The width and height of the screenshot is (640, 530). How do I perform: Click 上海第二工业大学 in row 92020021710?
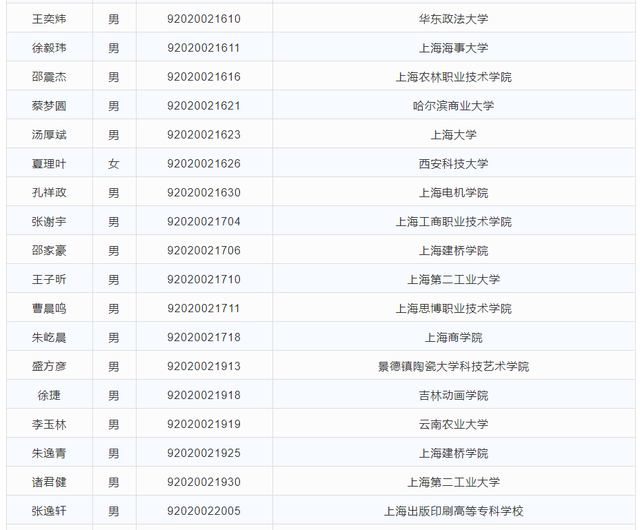click(x=453, y=280)
